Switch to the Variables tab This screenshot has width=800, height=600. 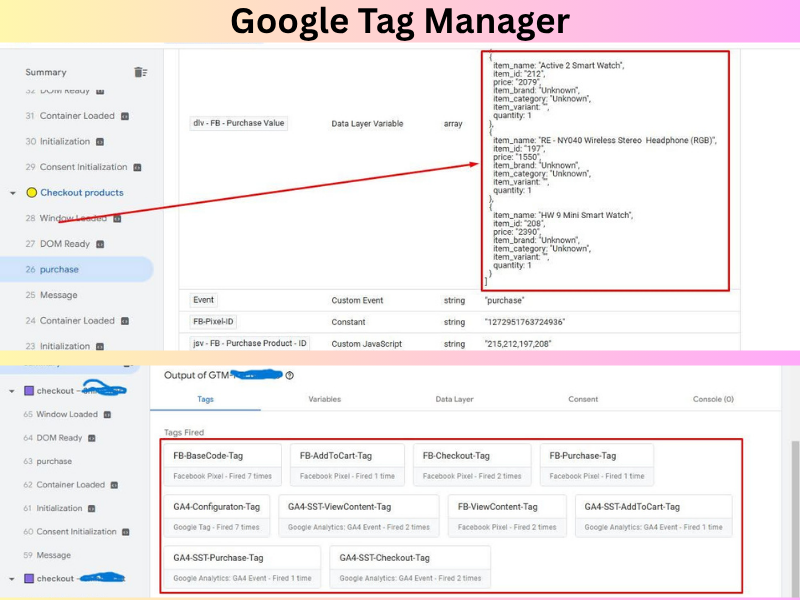point(324,399)
